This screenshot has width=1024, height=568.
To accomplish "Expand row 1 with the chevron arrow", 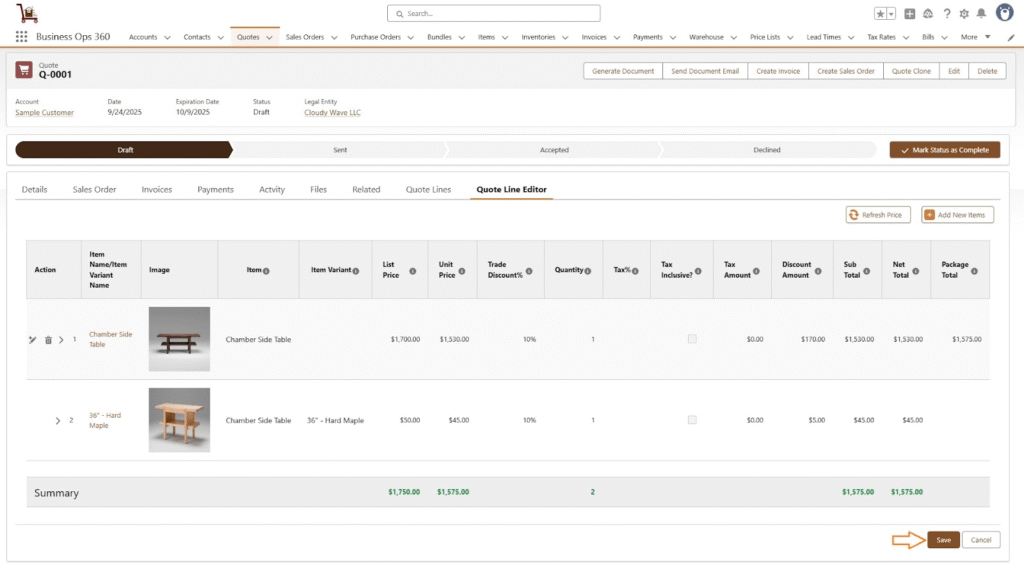I will 61,340.
